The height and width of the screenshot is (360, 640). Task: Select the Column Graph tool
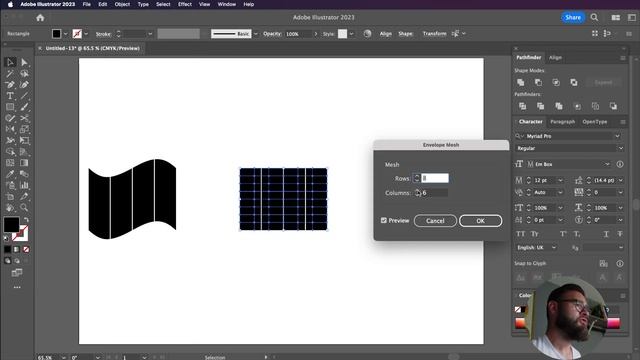(x=24, y=185)
